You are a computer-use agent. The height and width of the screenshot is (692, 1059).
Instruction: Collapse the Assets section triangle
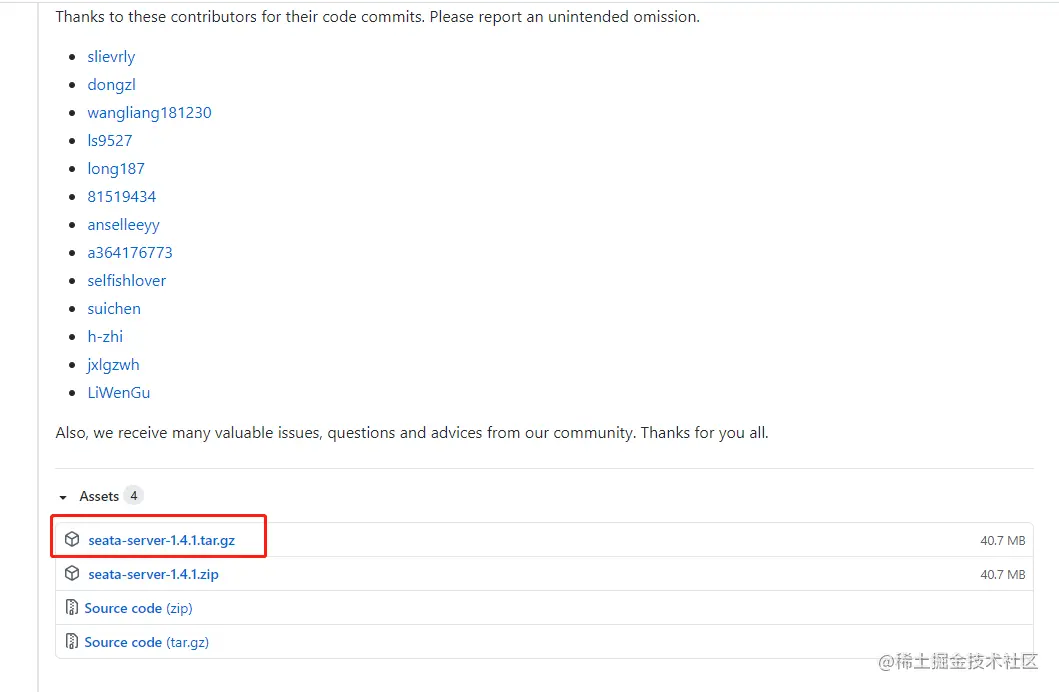coord(64,497)
